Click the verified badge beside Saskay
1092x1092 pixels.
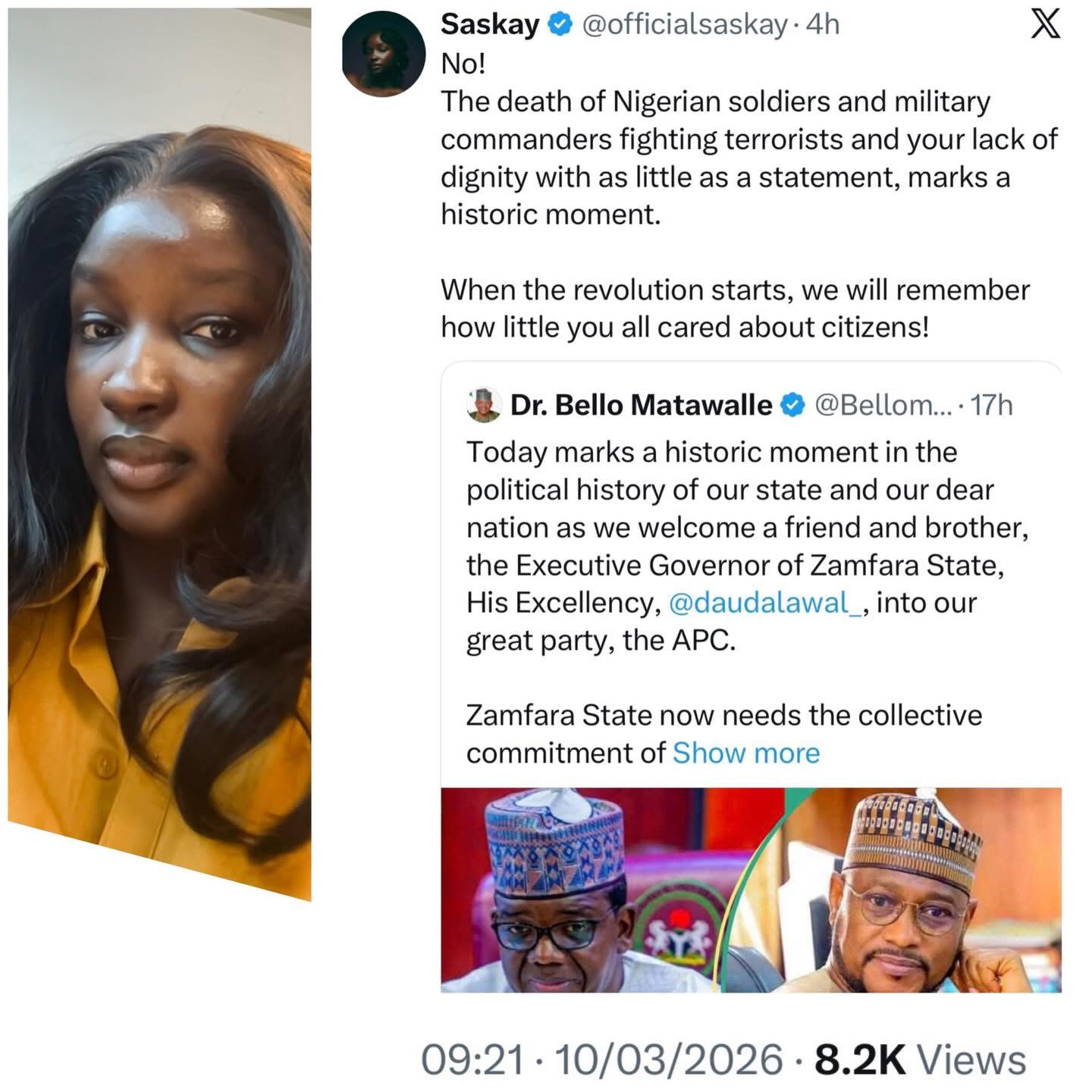click(560, 25)
